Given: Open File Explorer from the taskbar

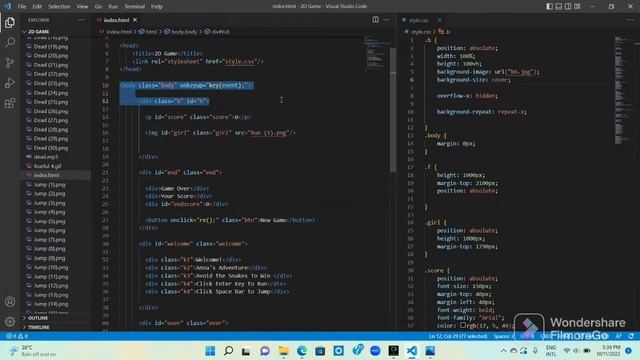Looking at the screenshot, I should pos(283,351).
